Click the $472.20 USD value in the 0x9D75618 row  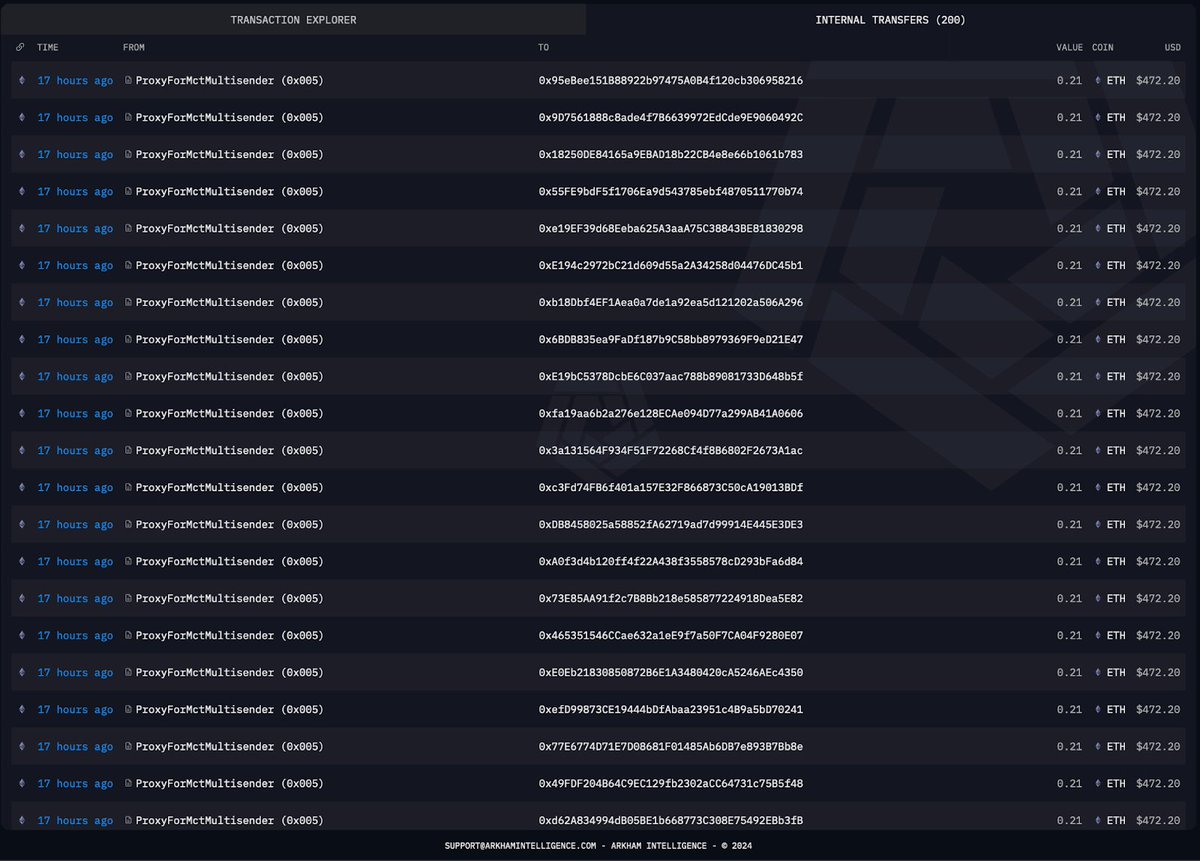point(1158,118)
